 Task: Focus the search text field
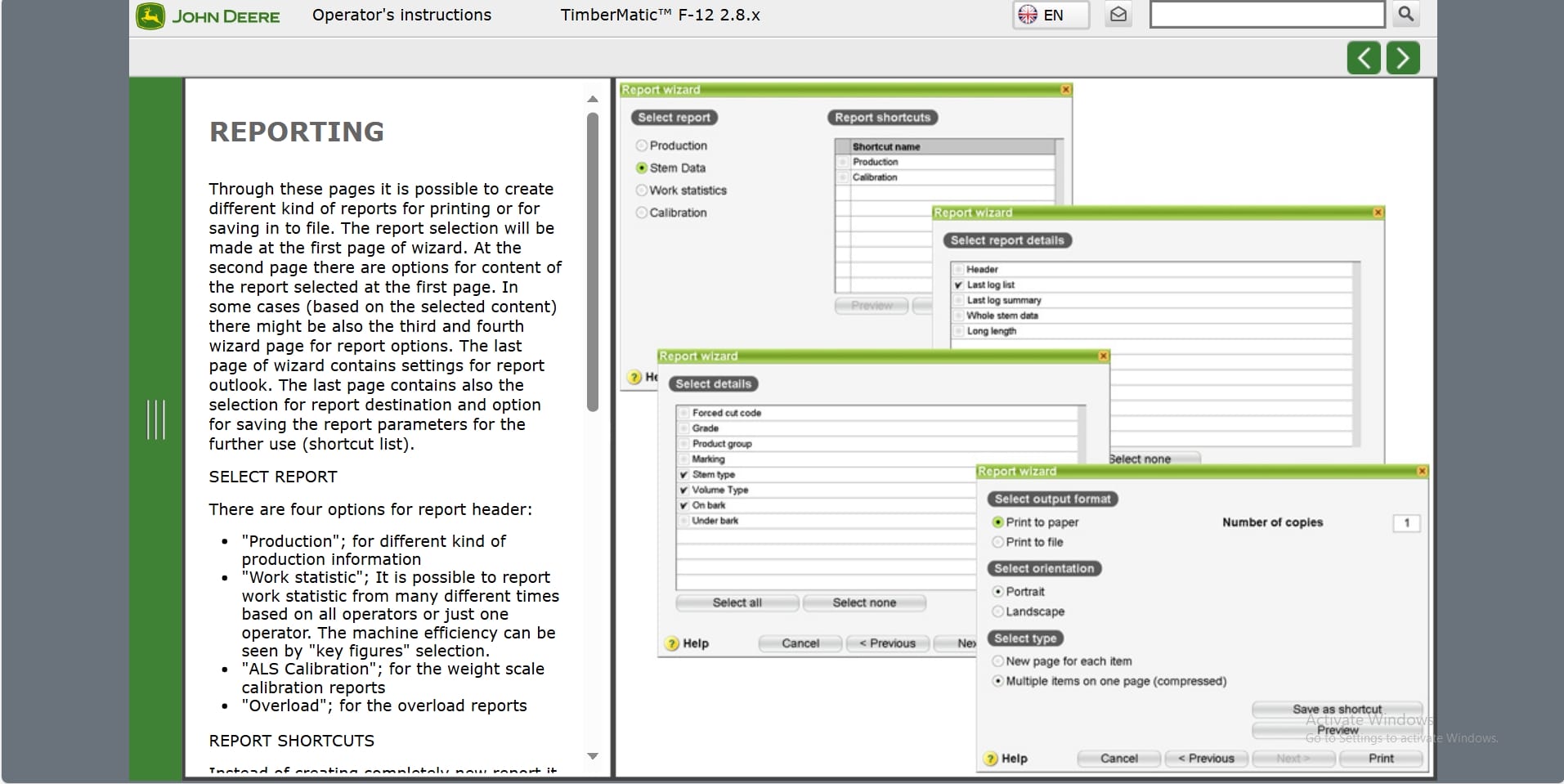click(x=1266, y=15)
